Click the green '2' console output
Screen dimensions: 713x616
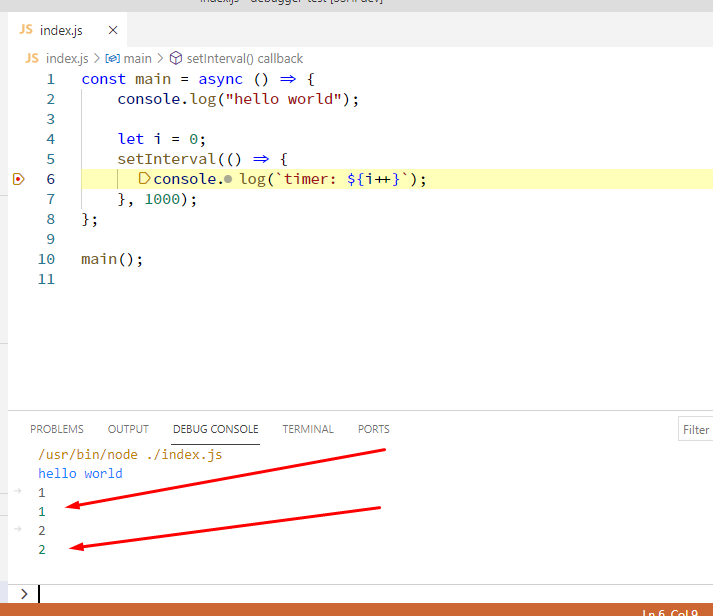[42, 550]
